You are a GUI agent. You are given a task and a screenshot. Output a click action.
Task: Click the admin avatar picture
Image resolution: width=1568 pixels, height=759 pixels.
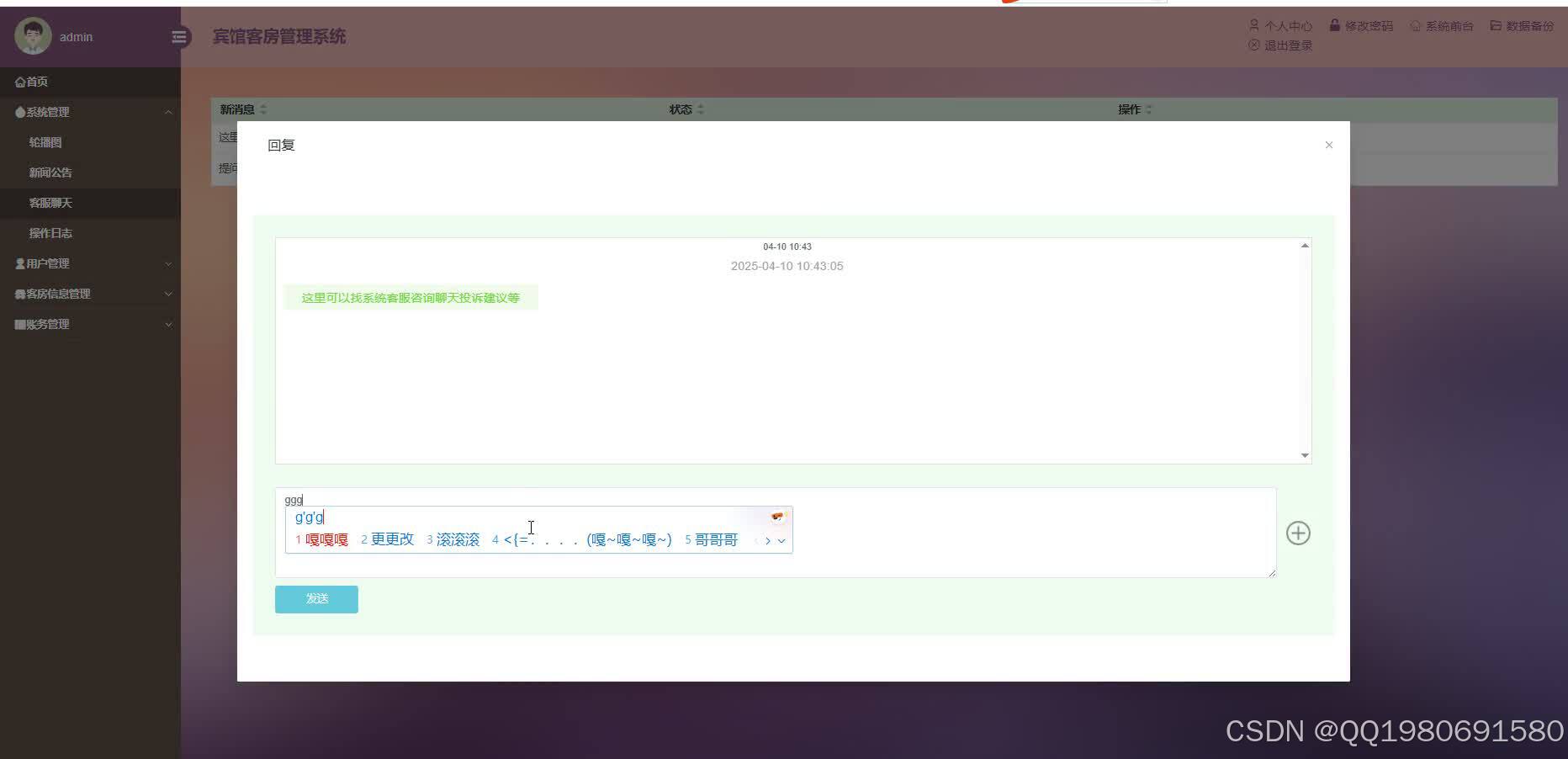click(33, 36)
